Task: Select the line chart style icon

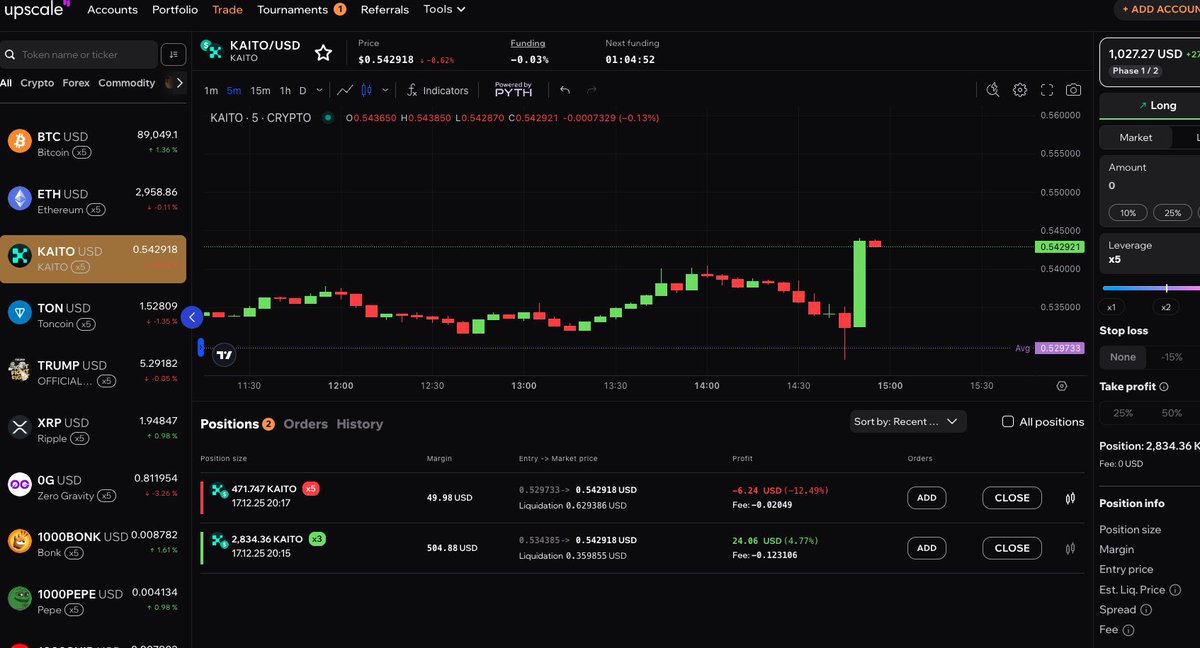Action: click(344, 90)
